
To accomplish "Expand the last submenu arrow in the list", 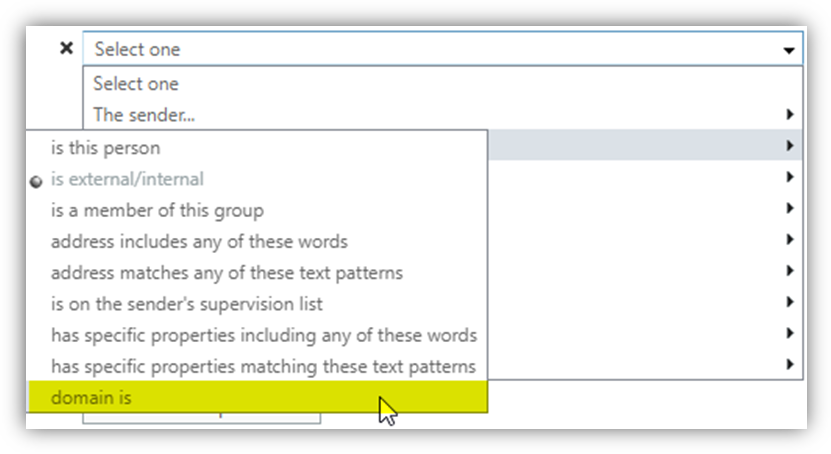I will 790,365.
